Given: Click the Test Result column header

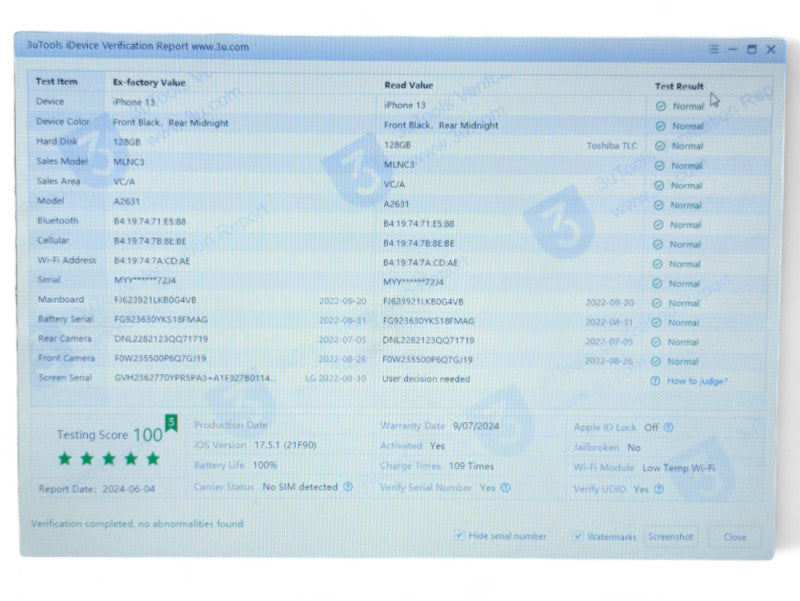Looking at the screenshot, I should [x=679, y=86].
